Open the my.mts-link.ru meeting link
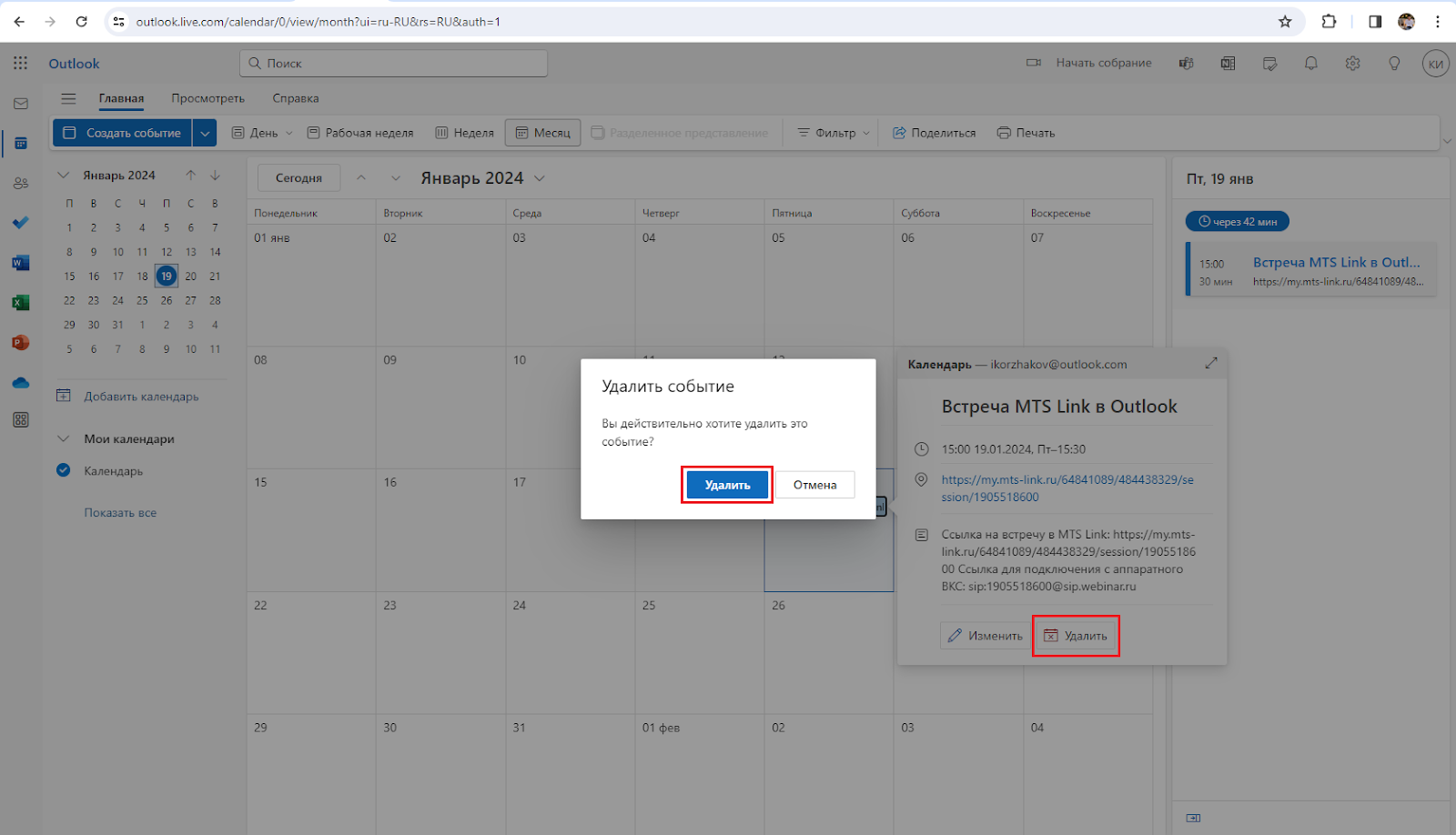This screenshot has height=835, width=1456. click(x=1067, y=488)
